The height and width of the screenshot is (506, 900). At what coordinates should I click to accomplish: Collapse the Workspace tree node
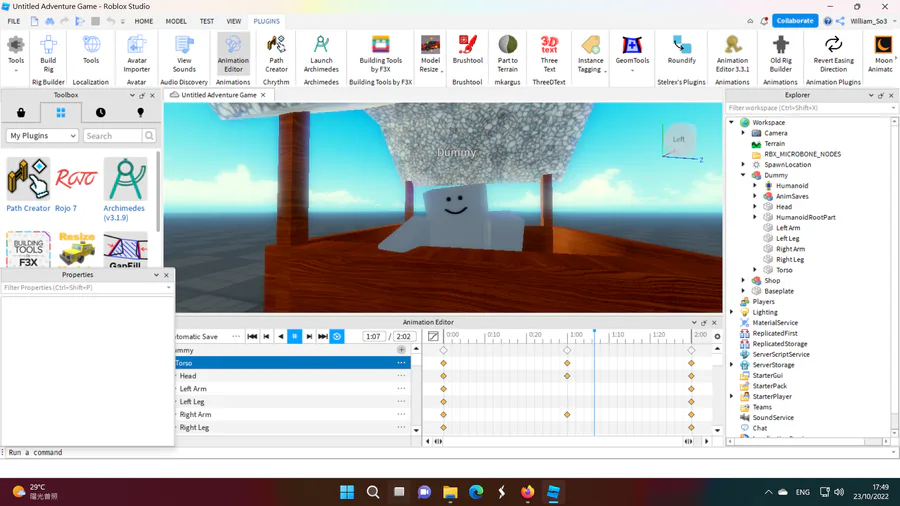(731, 122)
